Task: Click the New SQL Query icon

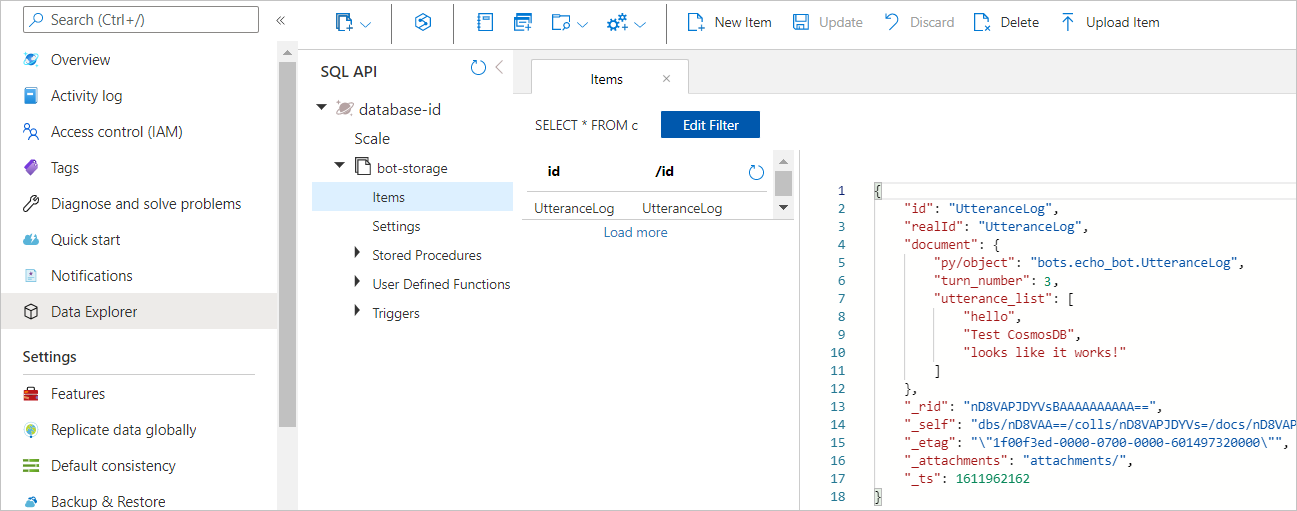Action: point(522,22)
